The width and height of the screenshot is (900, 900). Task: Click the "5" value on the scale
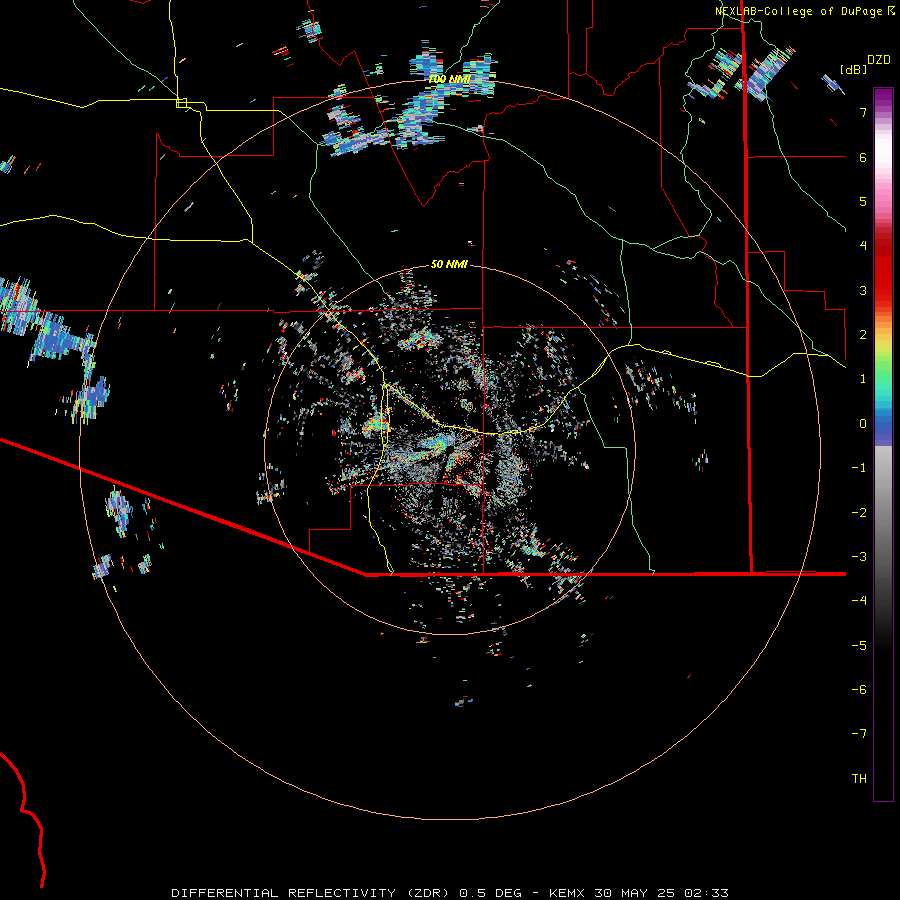point(863,201)
